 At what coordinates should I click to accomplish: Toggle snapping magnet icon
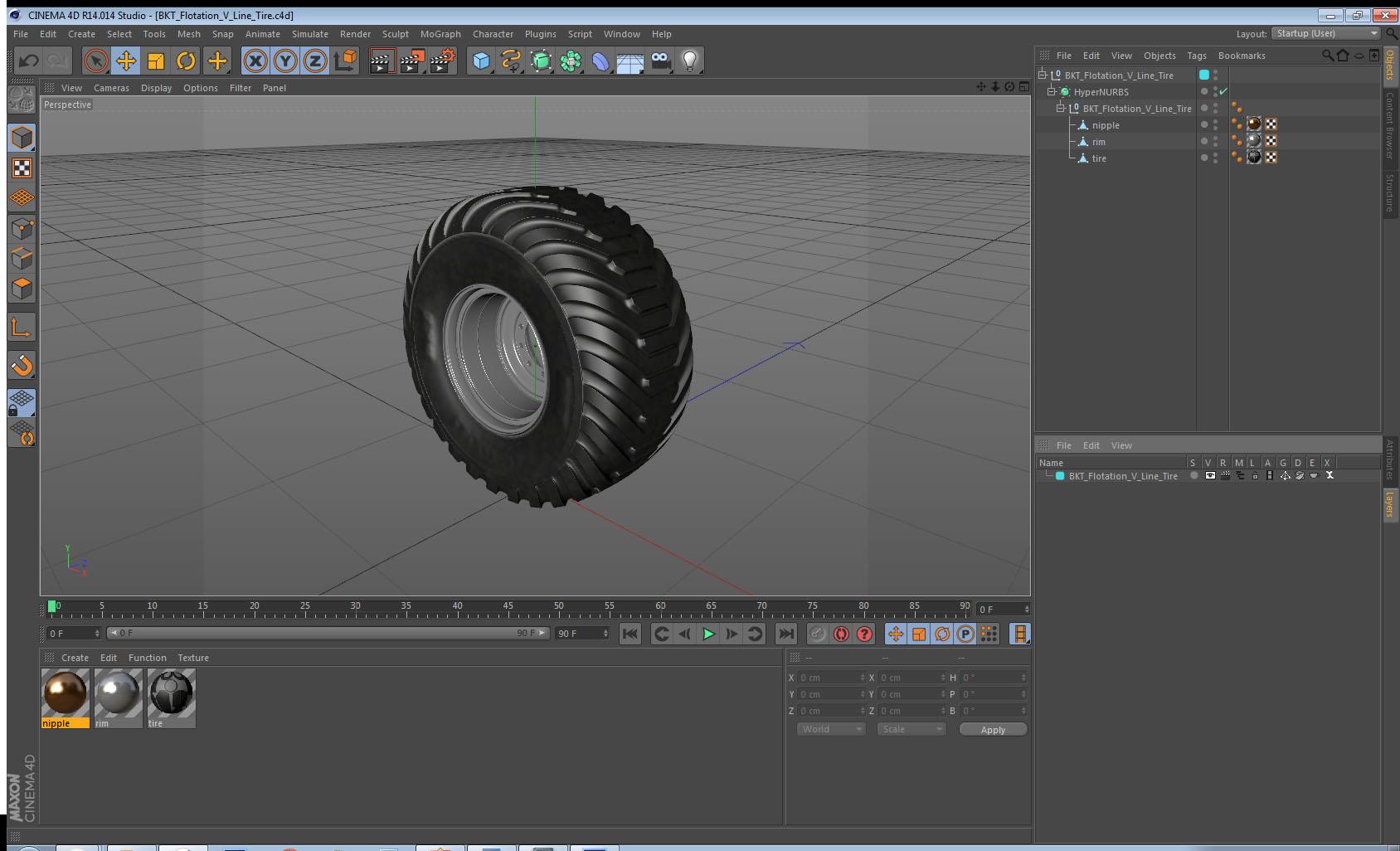click(x=22, y=365)
